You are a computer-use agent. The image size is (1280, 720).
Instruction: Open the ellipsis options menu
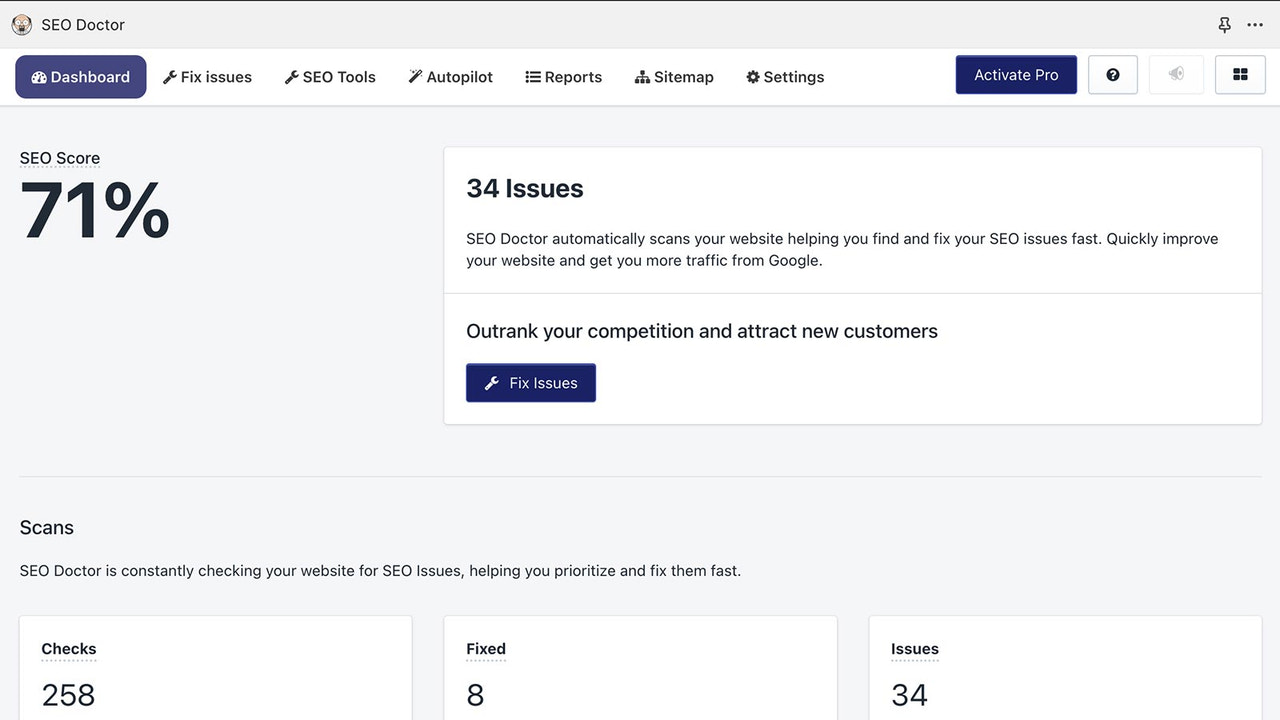(x=1255, y=24)
